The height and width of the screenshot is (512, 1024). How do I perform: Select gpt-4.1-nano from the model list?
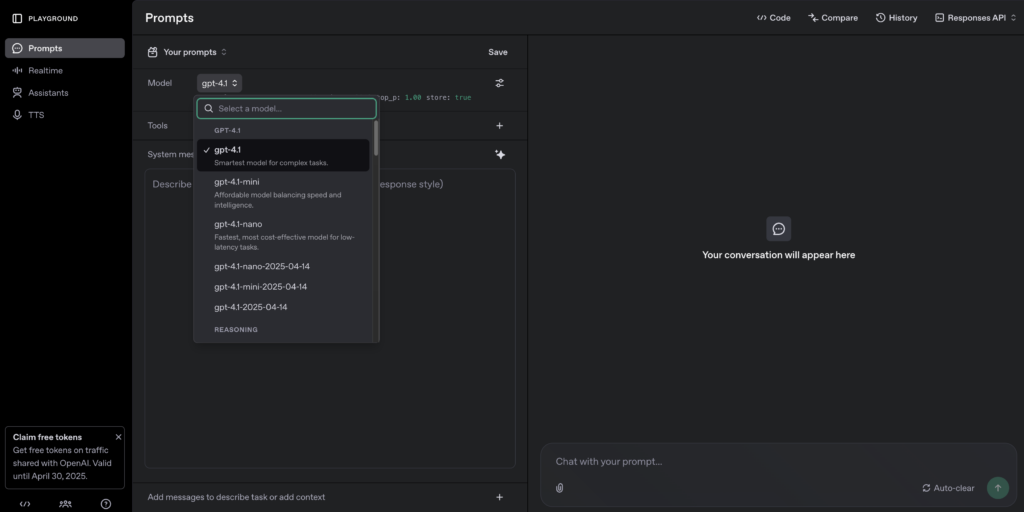pyautogui.click(x=283, y=235)
